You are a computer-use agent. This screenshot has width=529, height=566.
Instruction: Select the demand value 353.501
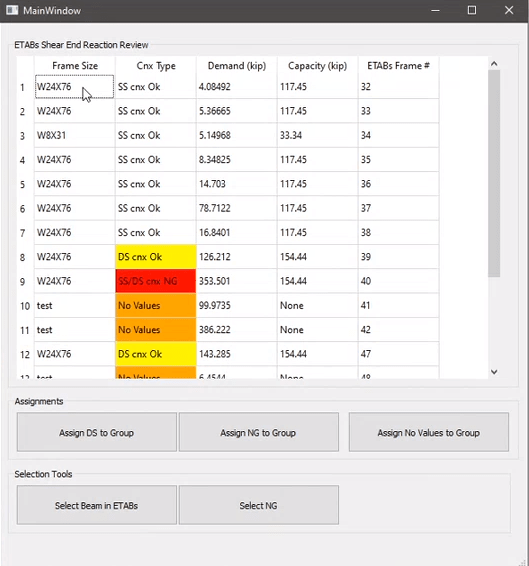237,281
